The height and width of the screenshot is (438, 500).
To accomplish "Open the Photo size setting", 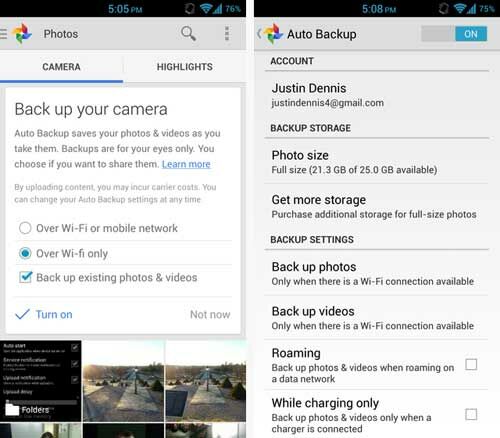I will click(x=377, y=162).
